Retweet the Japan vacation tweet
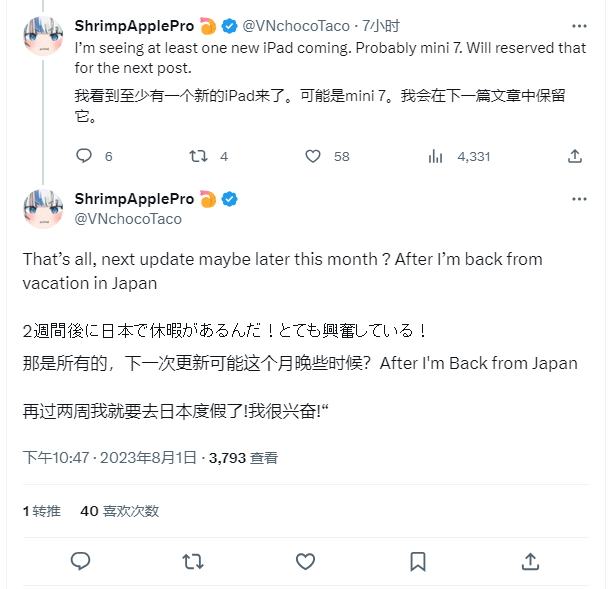Image resolution: width=609 pixels, height=589 pixels. (x=193, y=561)
